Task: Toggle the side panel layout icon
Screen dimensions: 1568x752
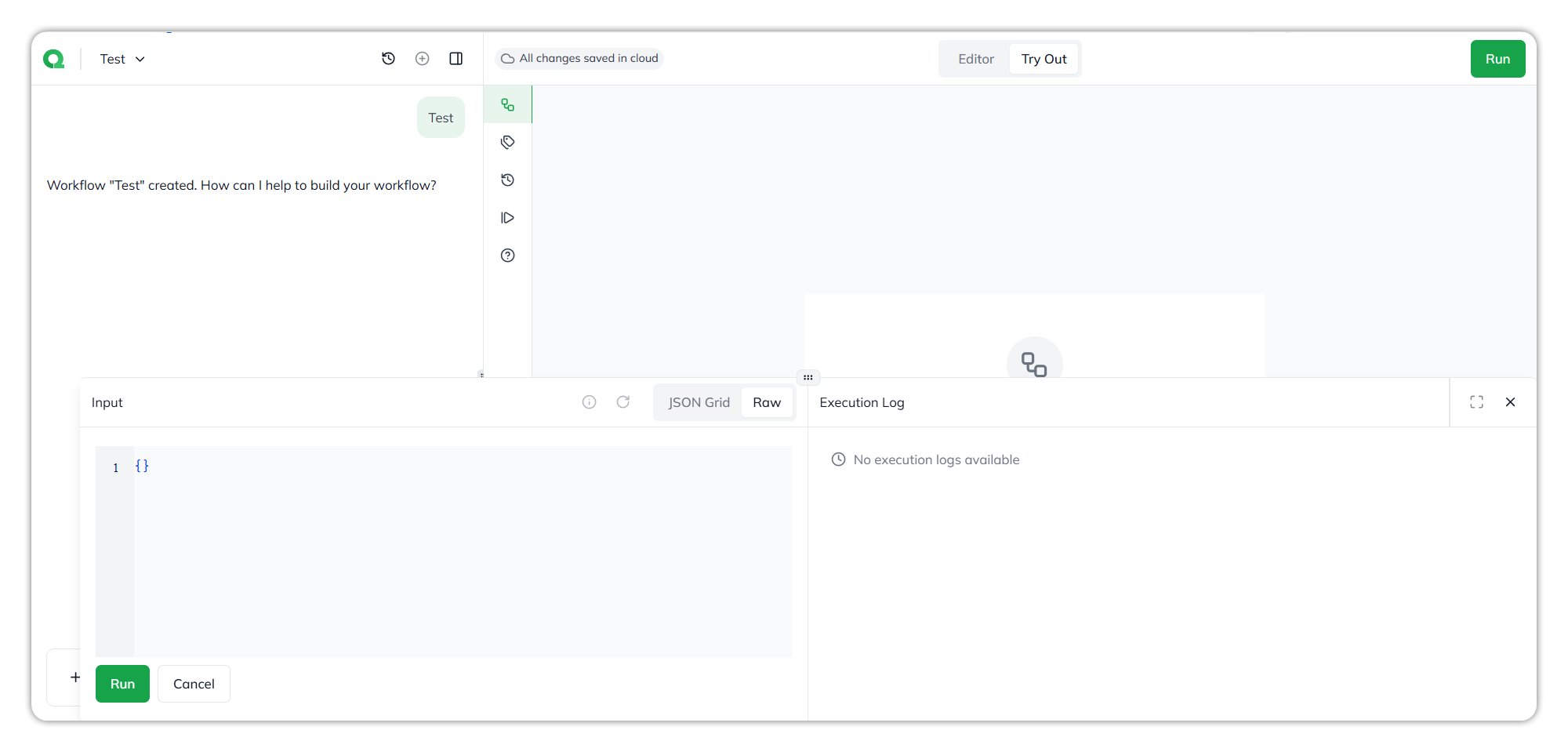Action: tap(456, 59)
